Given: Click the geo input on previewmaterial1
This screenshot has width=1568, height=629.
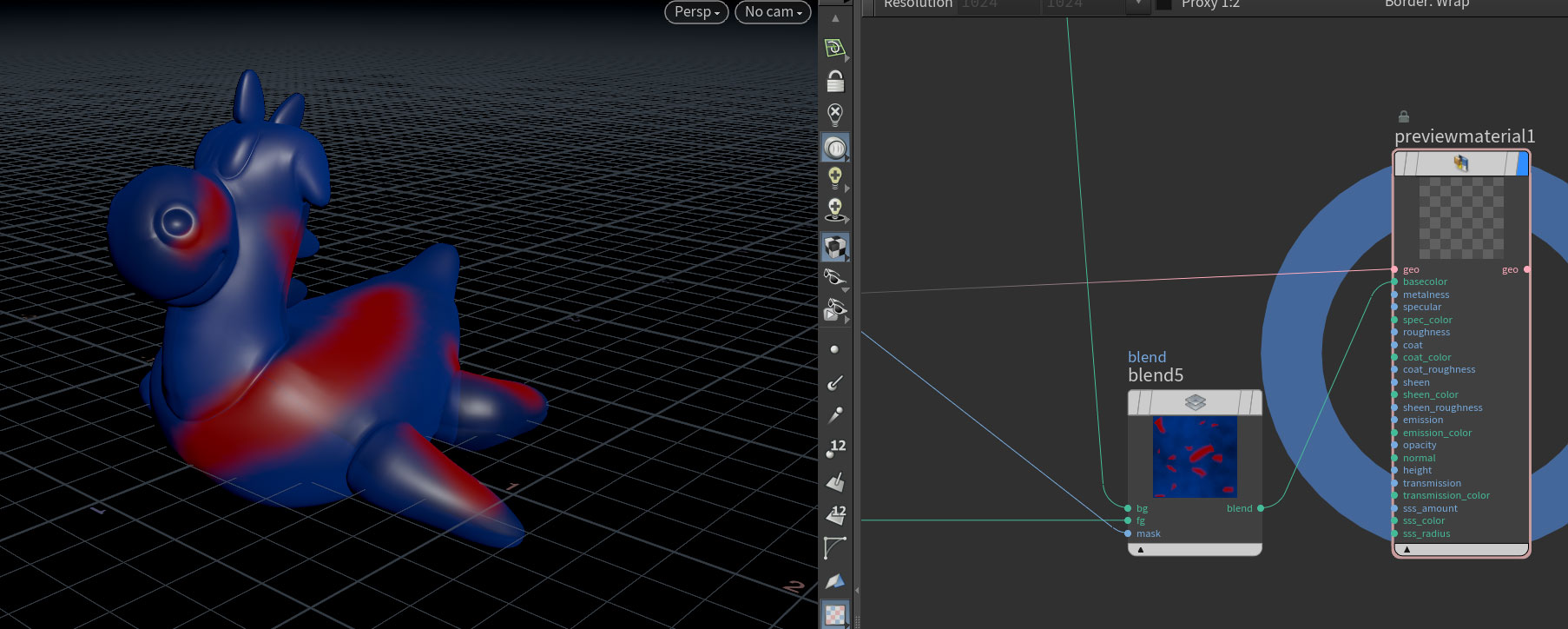Looking at the screenshot, I should (1394, 269).
